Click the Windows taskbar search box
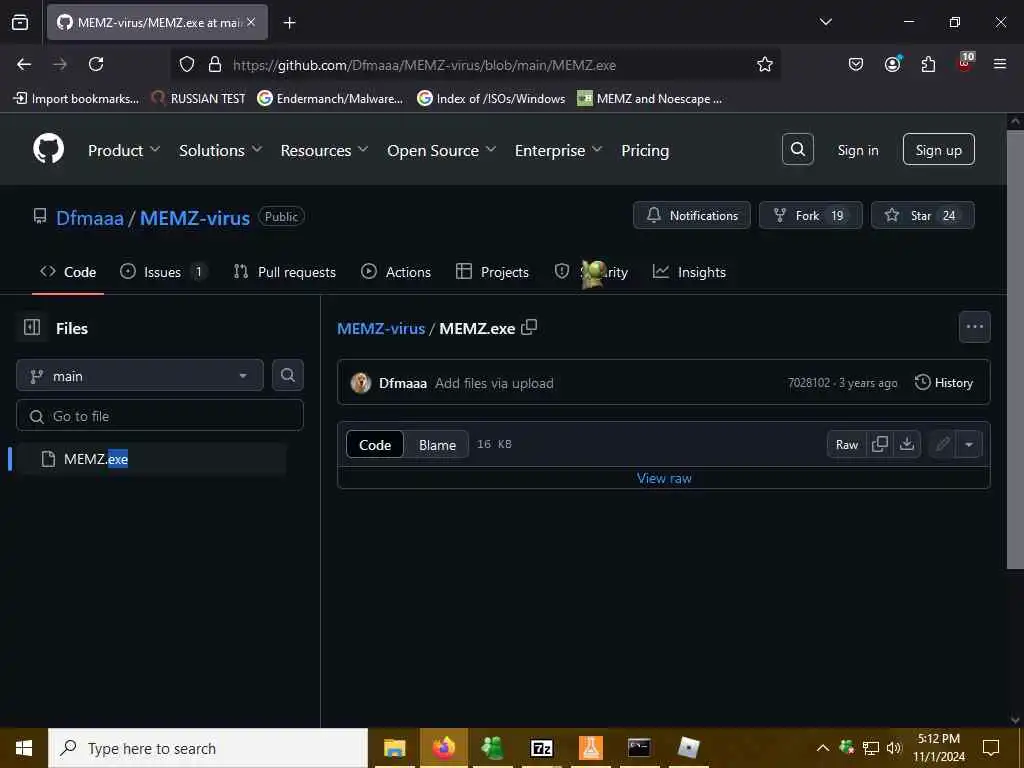The width and height of the screenshot is (1024, 768). (x=208, y=748)
